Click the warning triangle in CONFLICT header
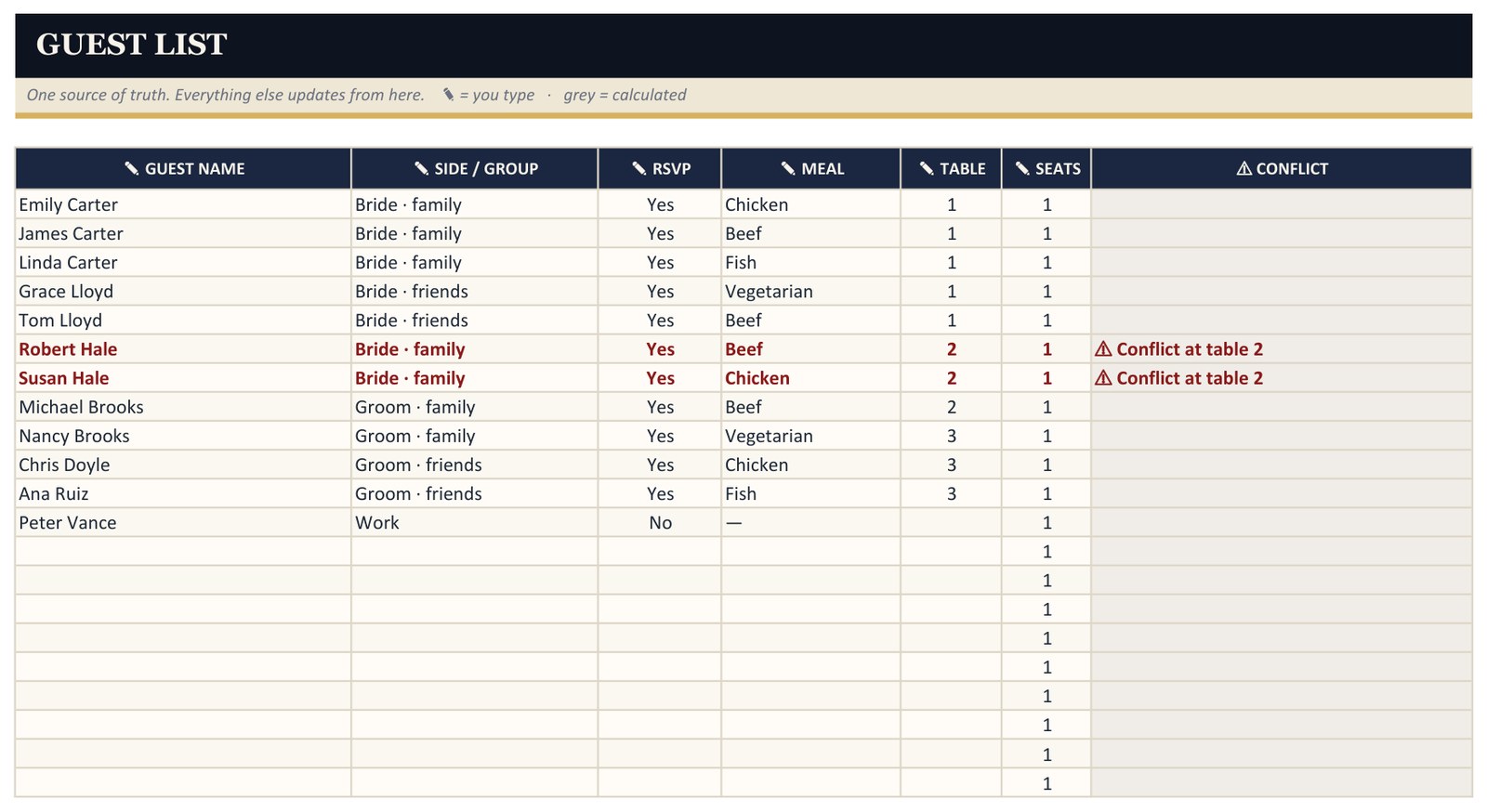 click(1244, 168)
